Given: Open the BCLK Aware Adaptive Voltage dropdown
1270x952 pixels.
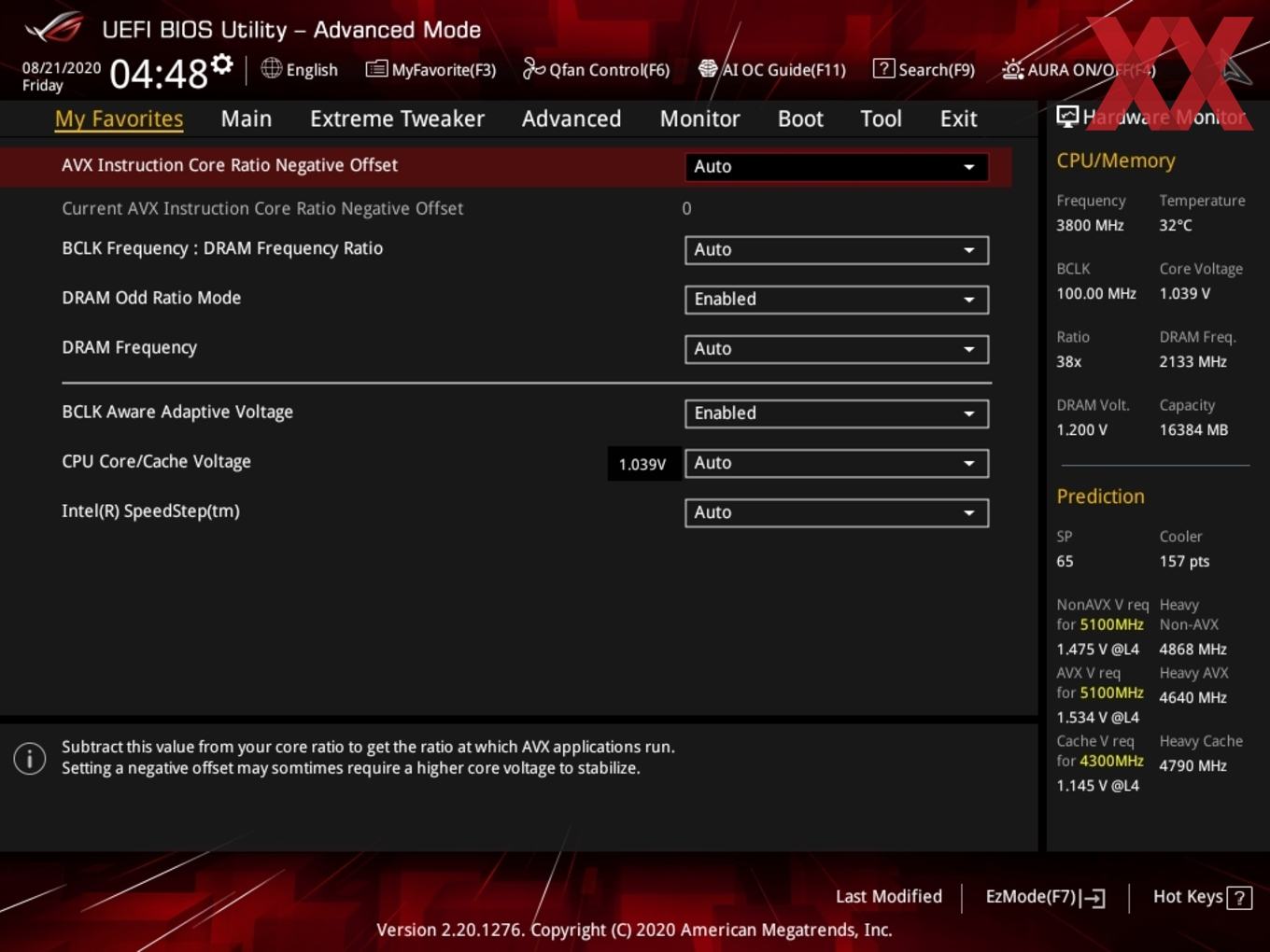Looking at the screenshot, I should (837, 413).
